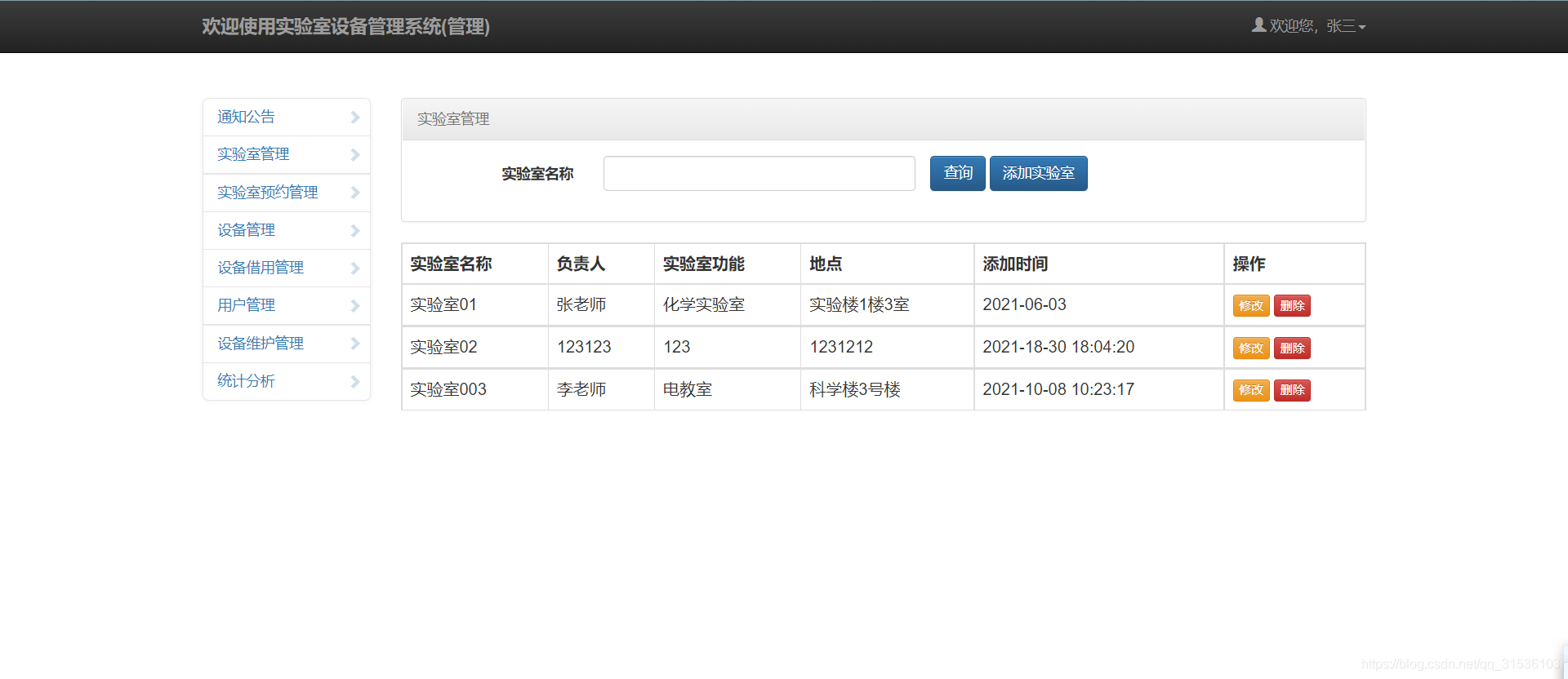1568x679 pixels.
Task: Click the 实验室名称 search input field
Action: click(759, 173)
